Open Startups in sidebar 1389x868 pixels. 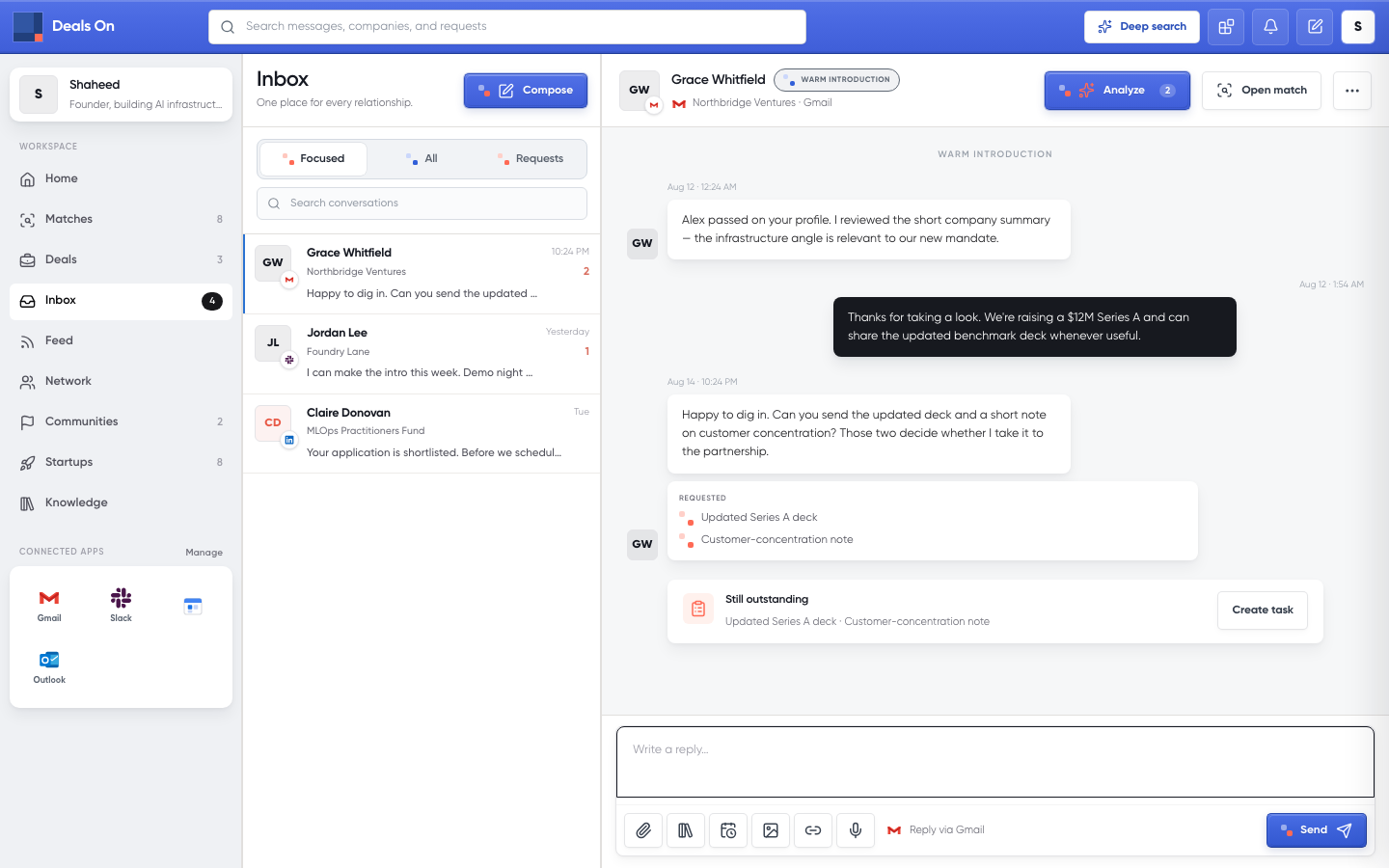(x=121, y=463)
